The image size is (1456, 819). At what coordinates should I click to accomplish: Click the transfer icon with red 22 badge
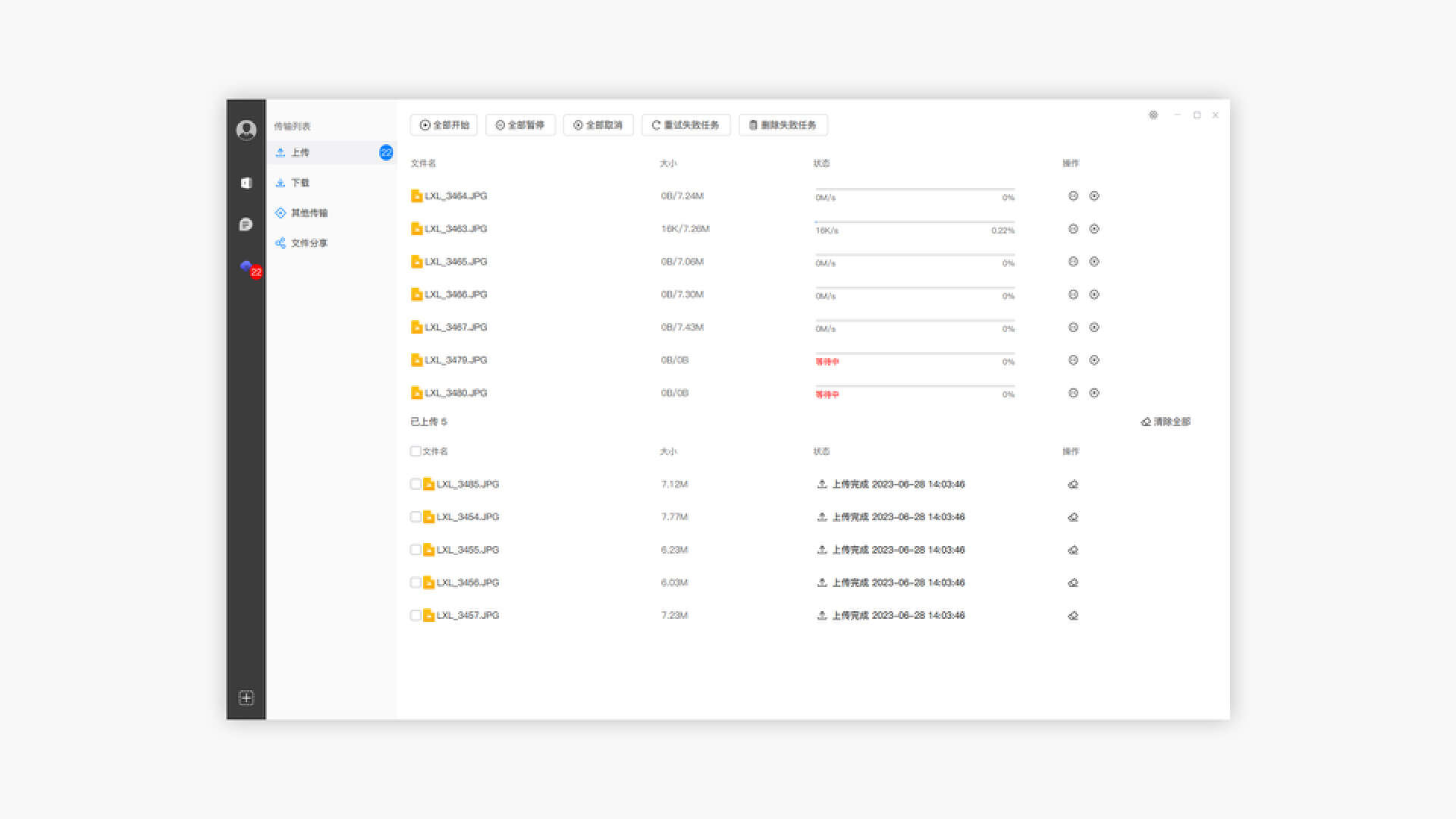(x=247, y=267)
